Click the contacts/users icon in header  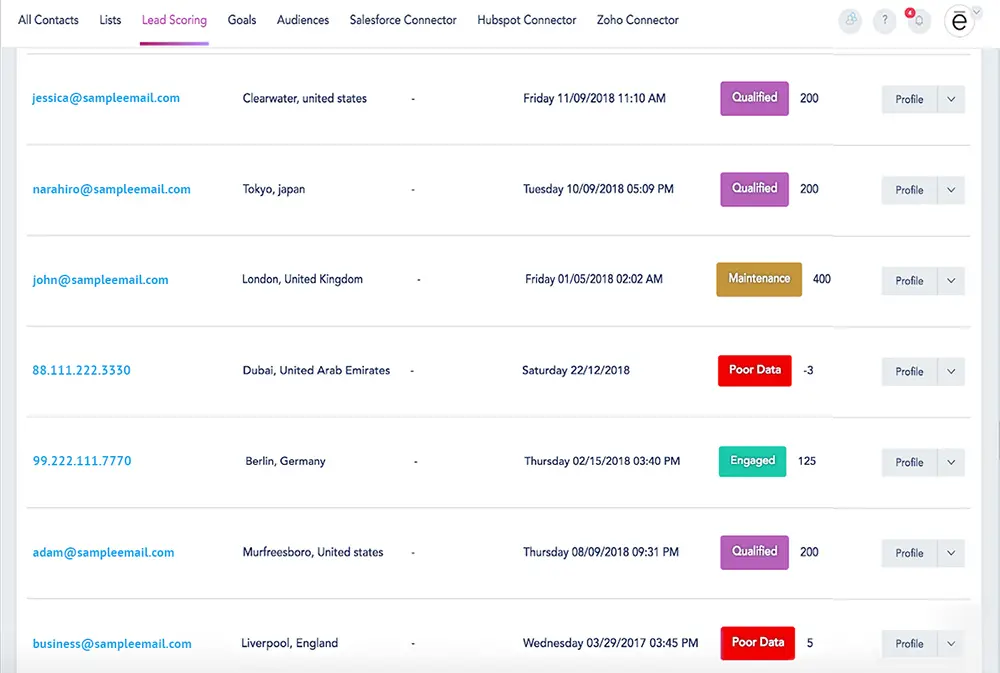pos(850,21)
